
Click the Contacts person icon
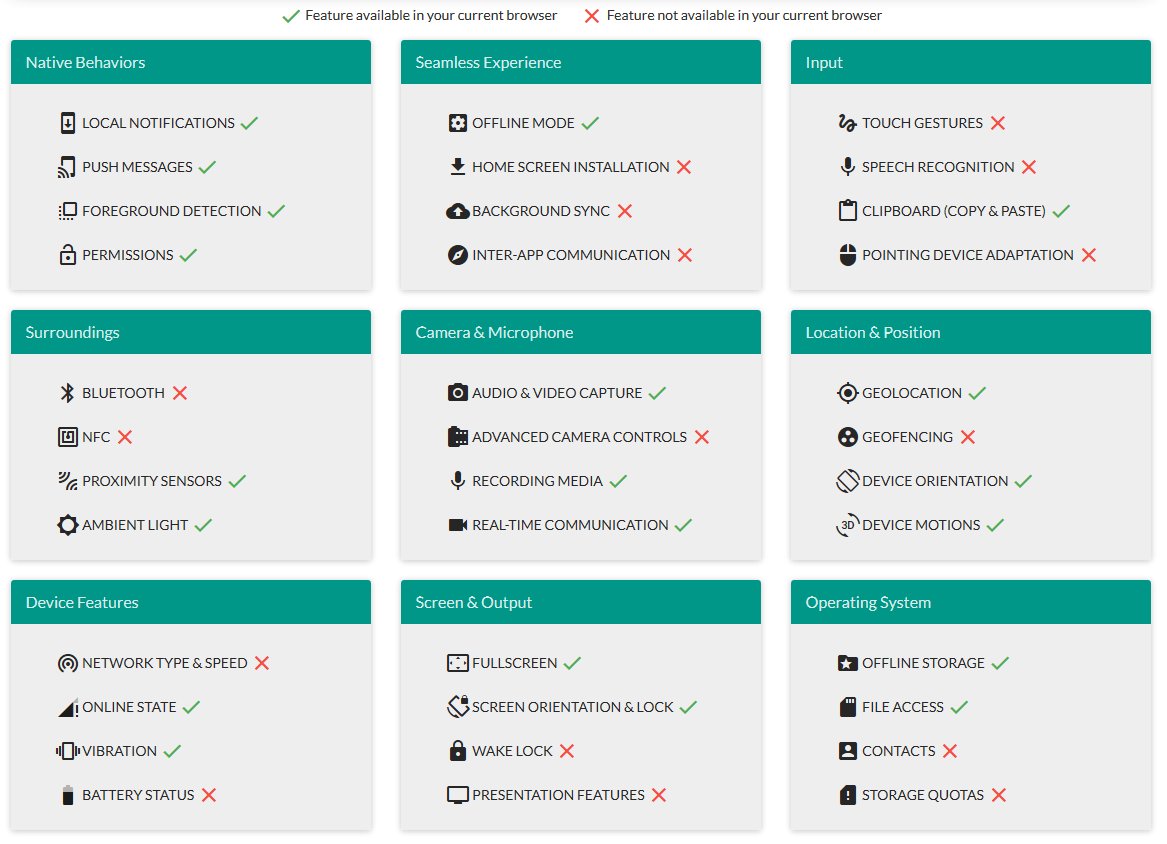point(848,750)
